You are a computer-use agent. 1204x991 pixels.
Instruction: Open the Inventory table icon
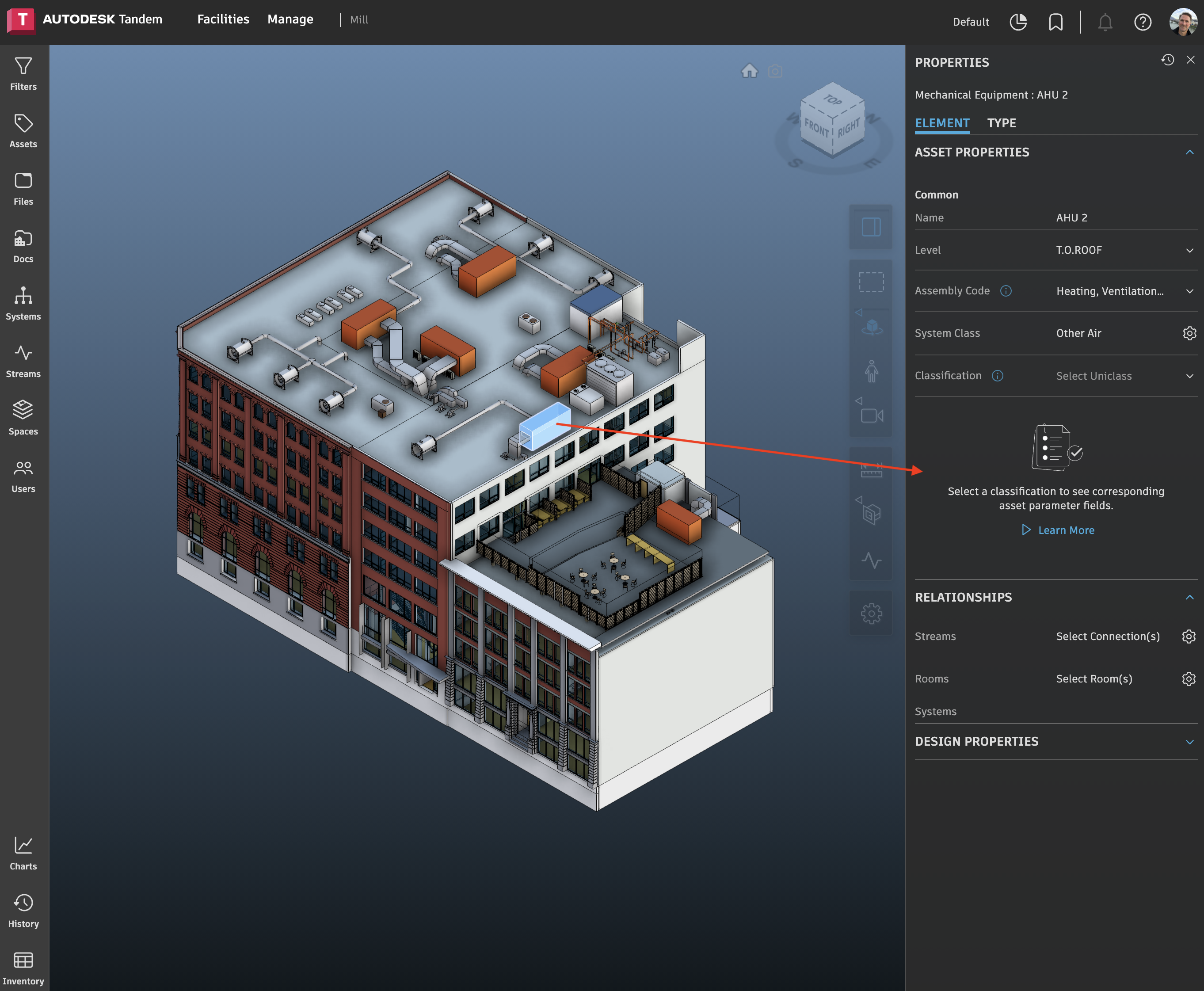(23, 967)
